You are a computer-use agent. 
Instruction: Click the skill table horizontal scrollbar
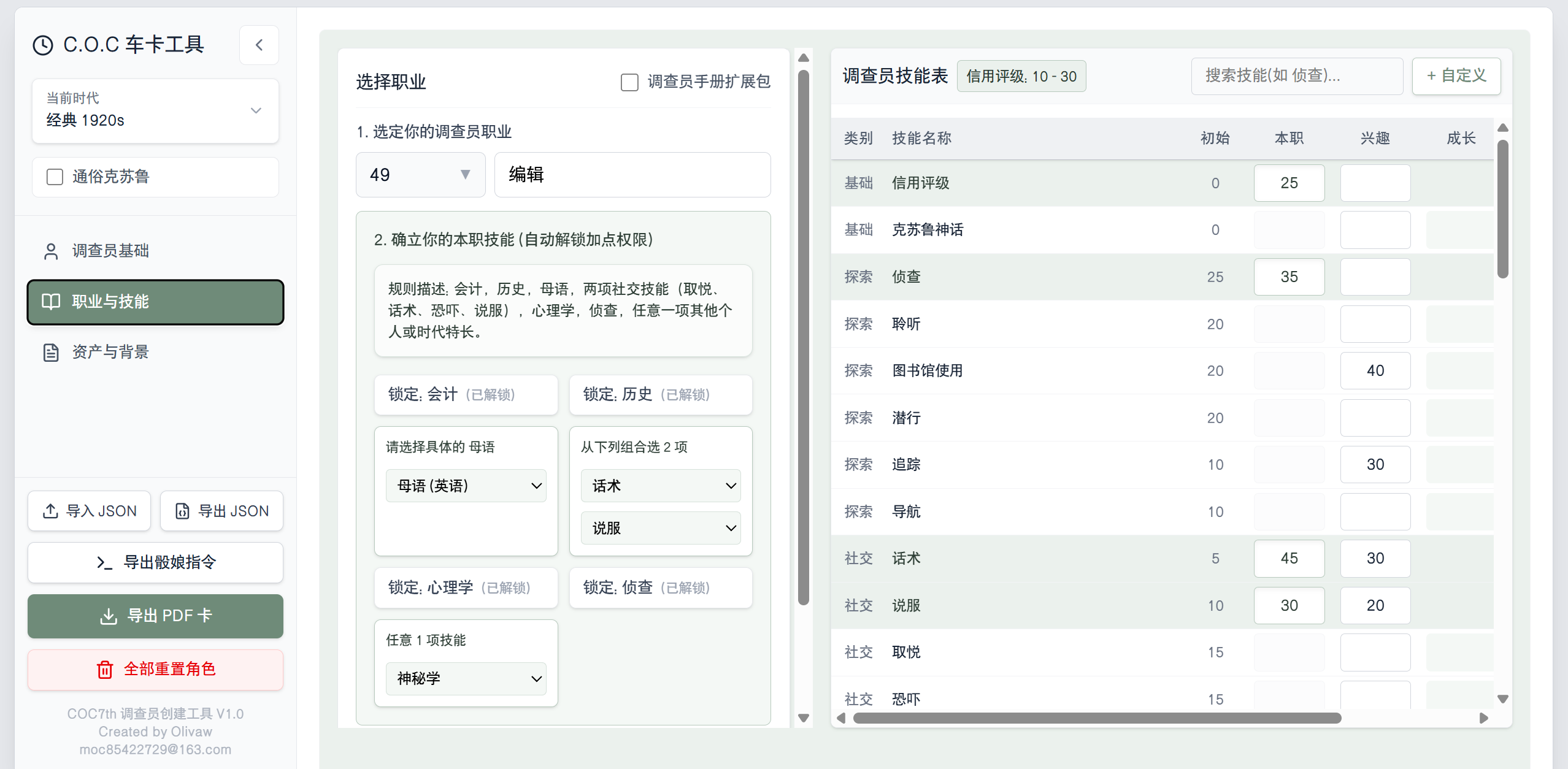(1097, 718)
